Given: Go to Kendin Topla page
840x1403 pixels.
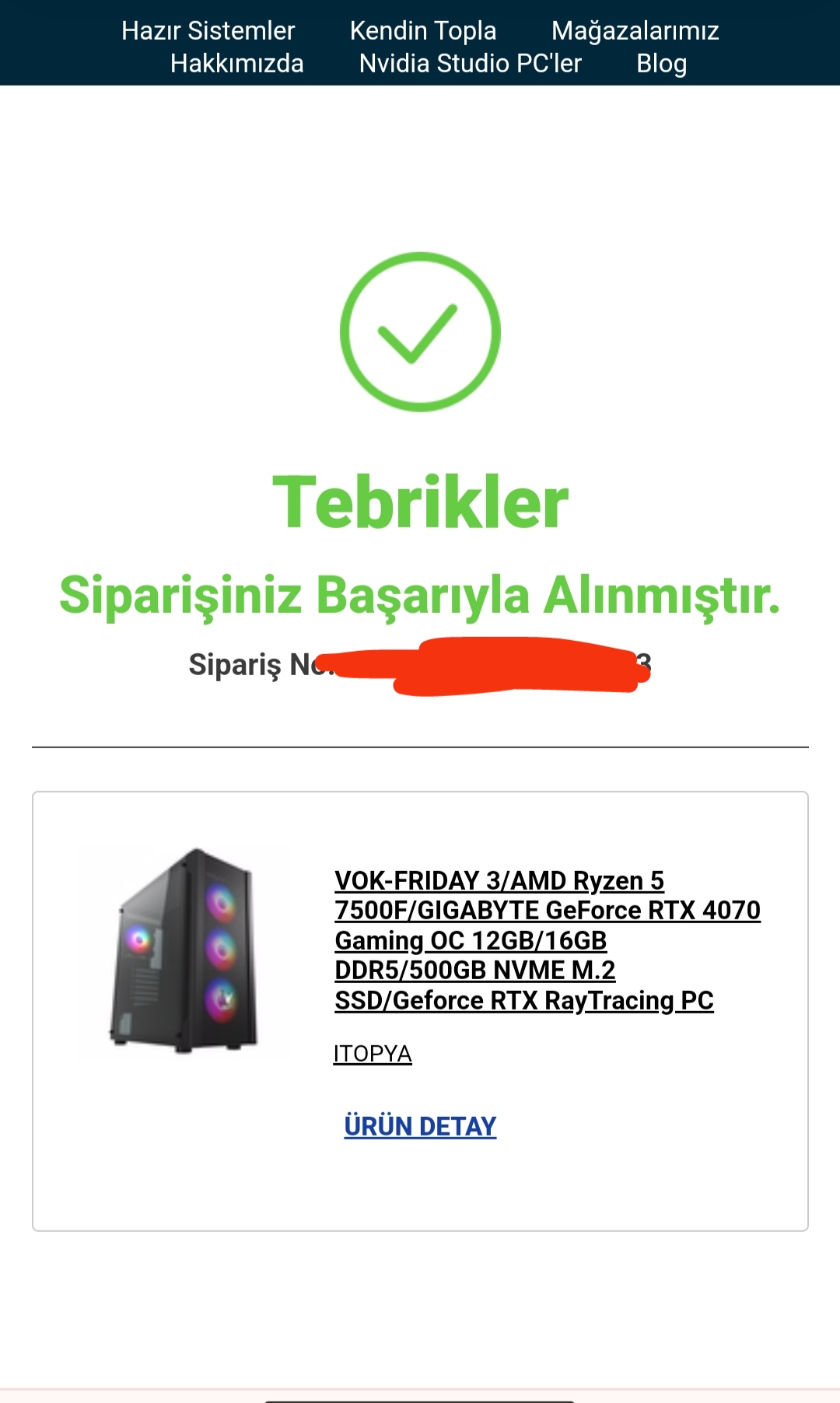Looking at the screenshot, I should 423,30.
